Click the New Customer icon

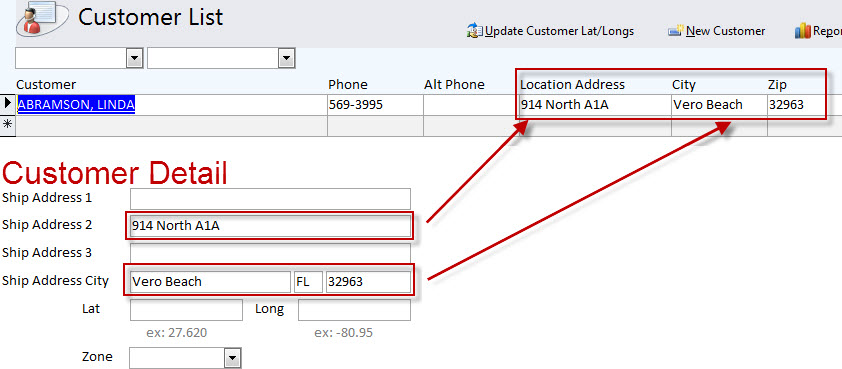coord(676,31)
